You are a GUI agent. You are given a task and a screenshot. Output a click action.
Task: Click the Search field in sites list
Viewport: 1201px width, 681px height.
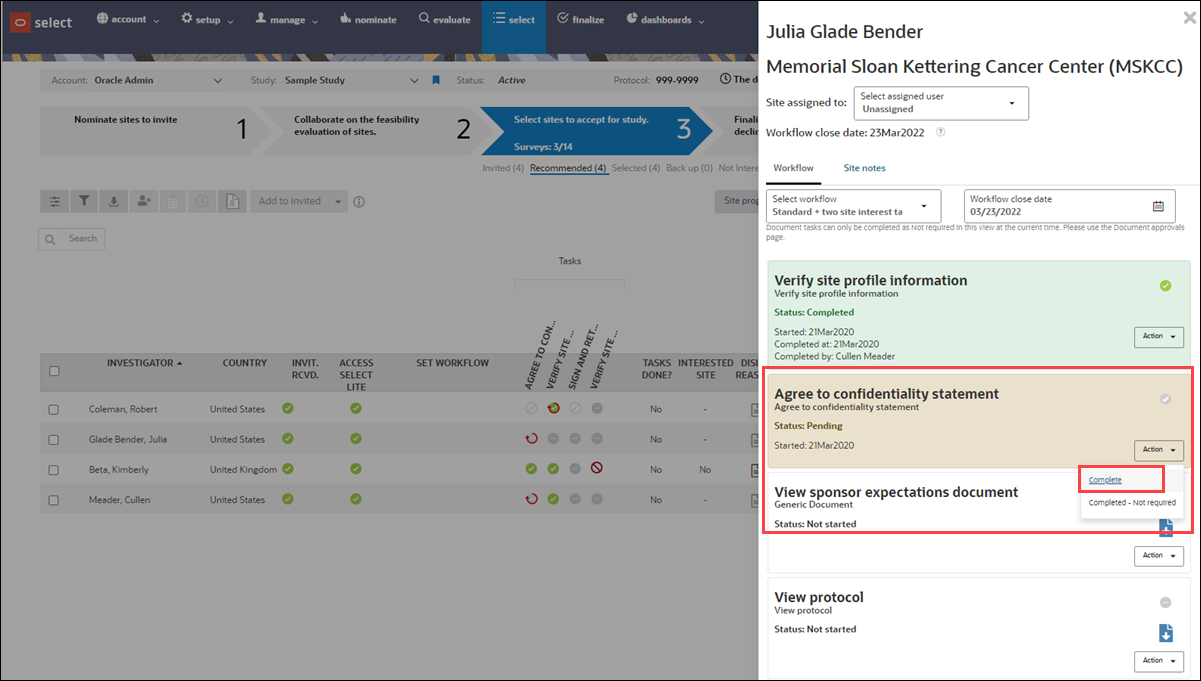pyautogui.click(x=72, y=239)
